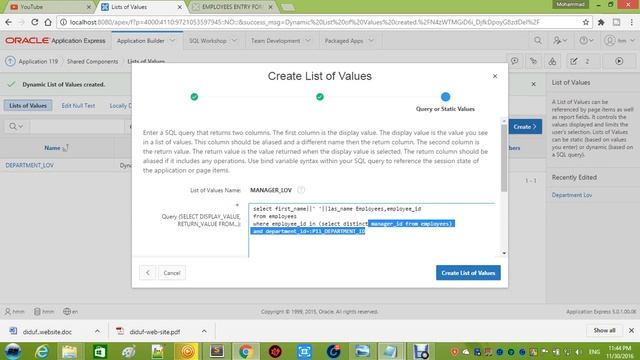640x360 pixels.
Task: Click the dialog's vertical scrollbar
Action: coord(504,157)
